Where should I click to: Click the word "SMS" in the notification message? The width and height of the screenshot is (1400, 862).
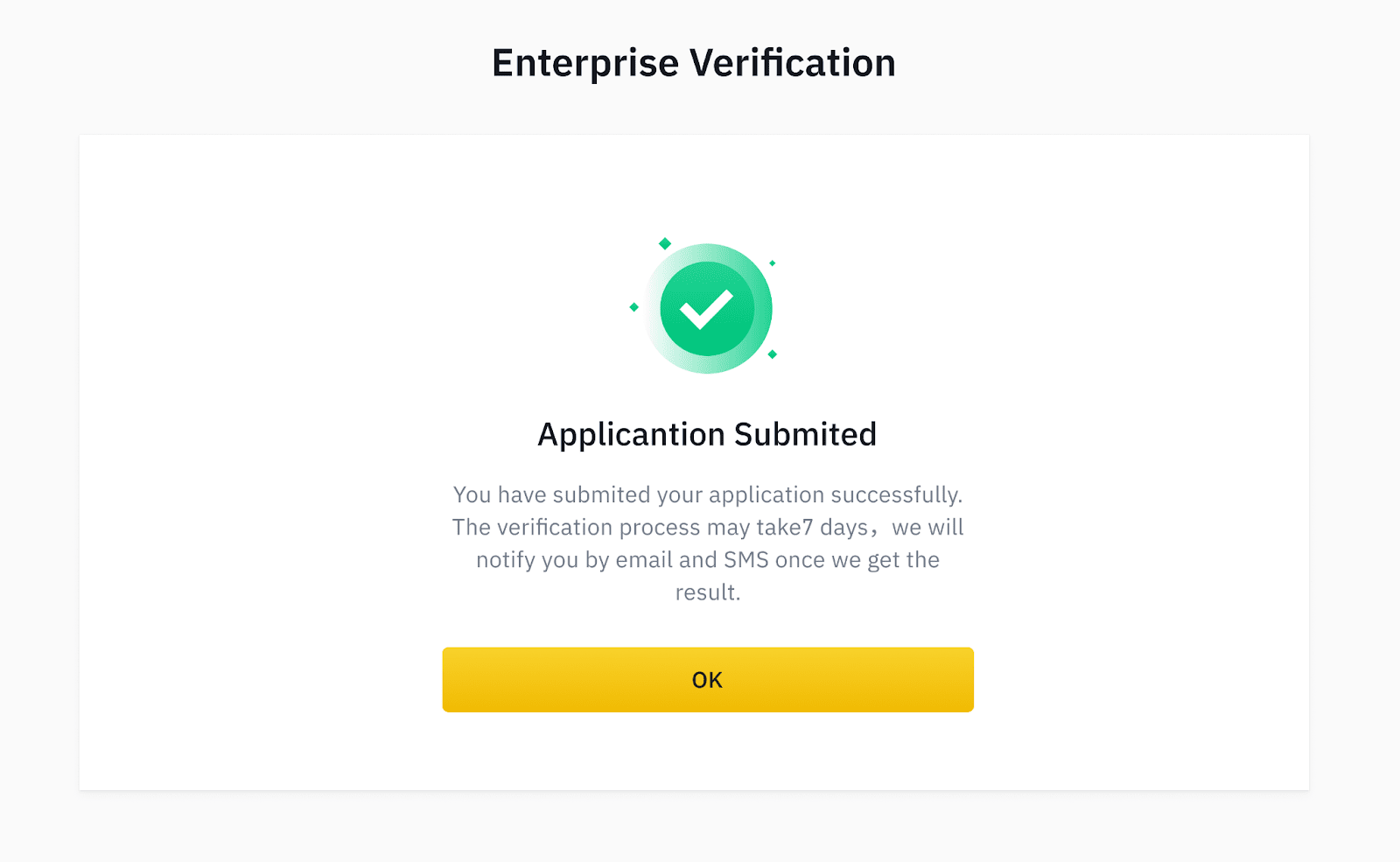[745, 560]
